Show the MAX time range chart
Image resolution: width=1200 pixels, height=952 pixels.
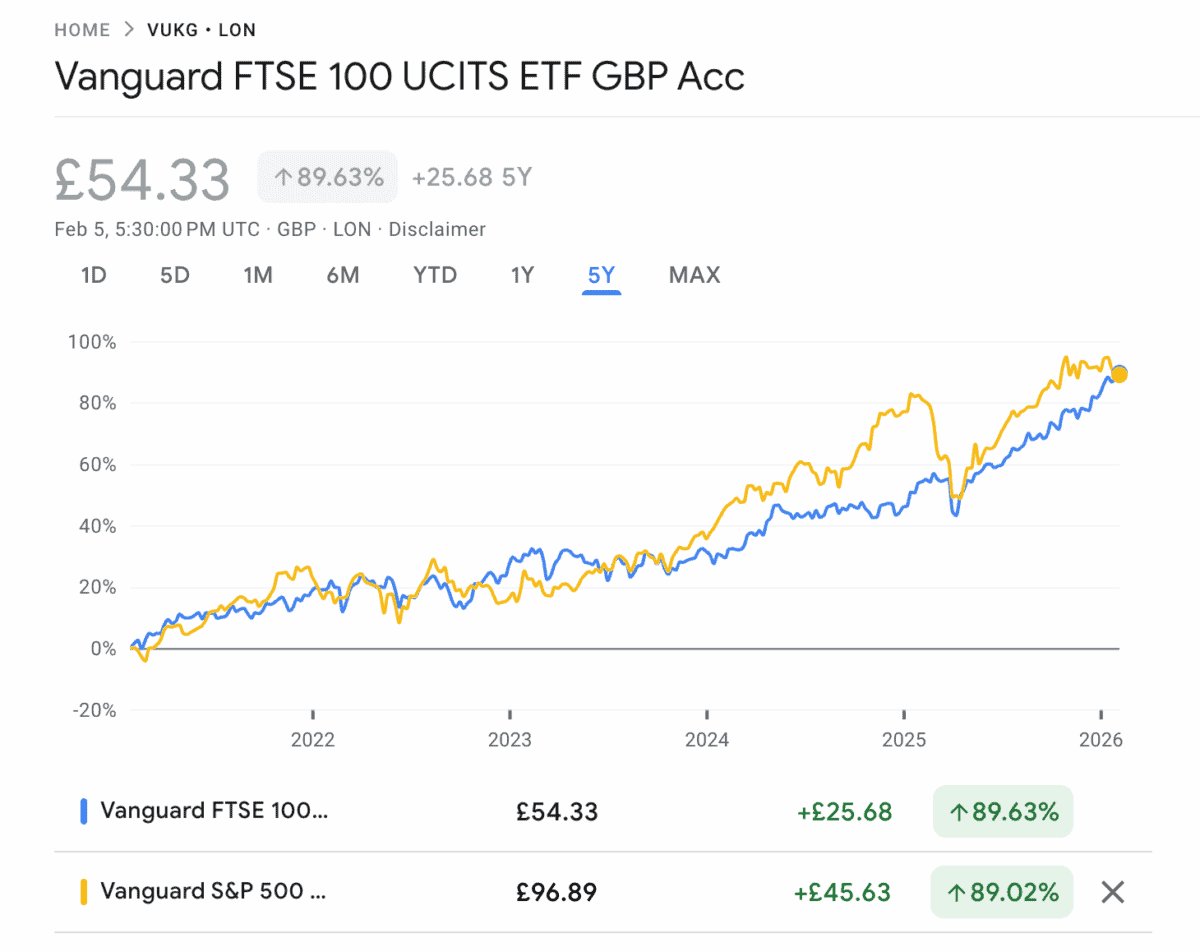[694, 275]
